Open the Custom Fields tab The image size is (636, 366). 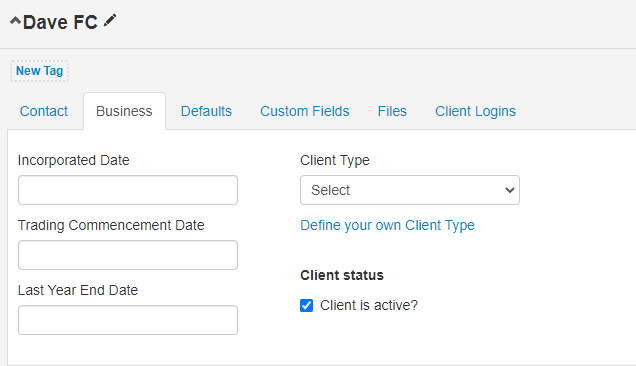pos(305,111)
